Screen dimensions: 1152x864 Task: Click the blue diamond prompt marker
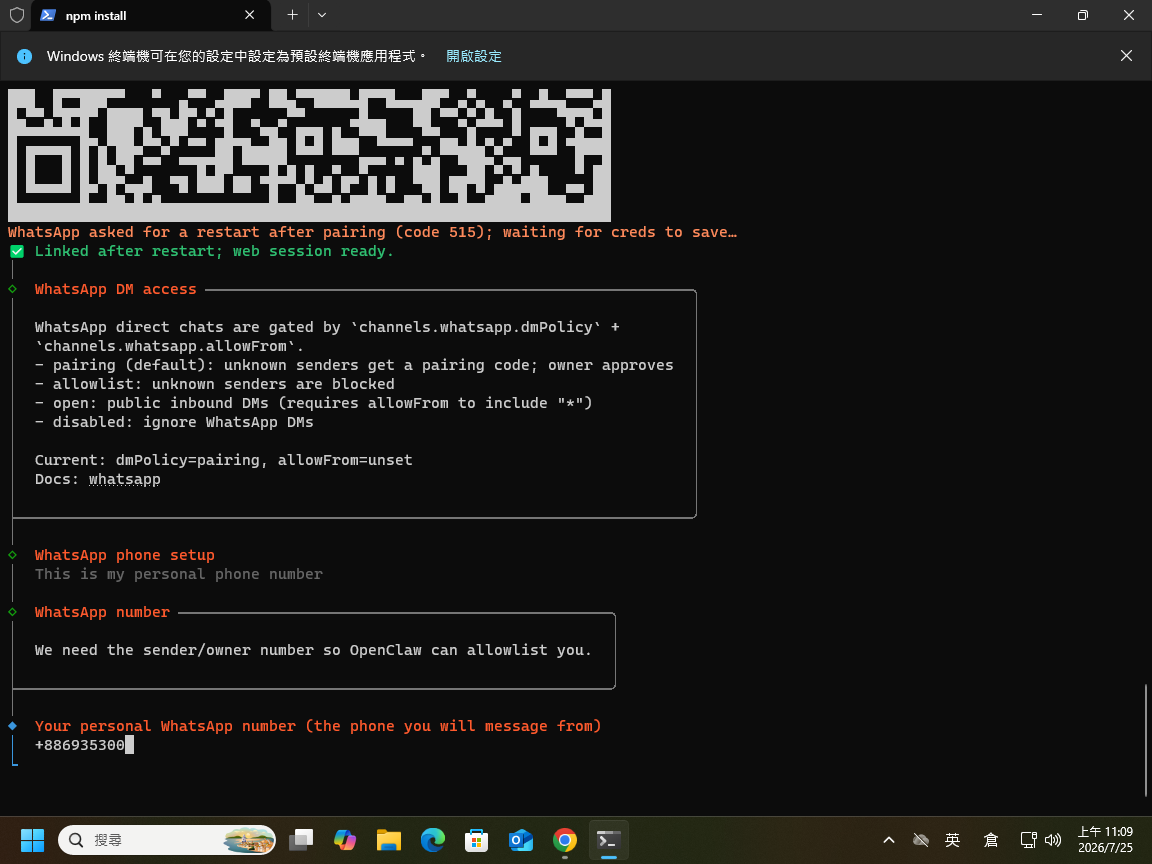point(12,726)
